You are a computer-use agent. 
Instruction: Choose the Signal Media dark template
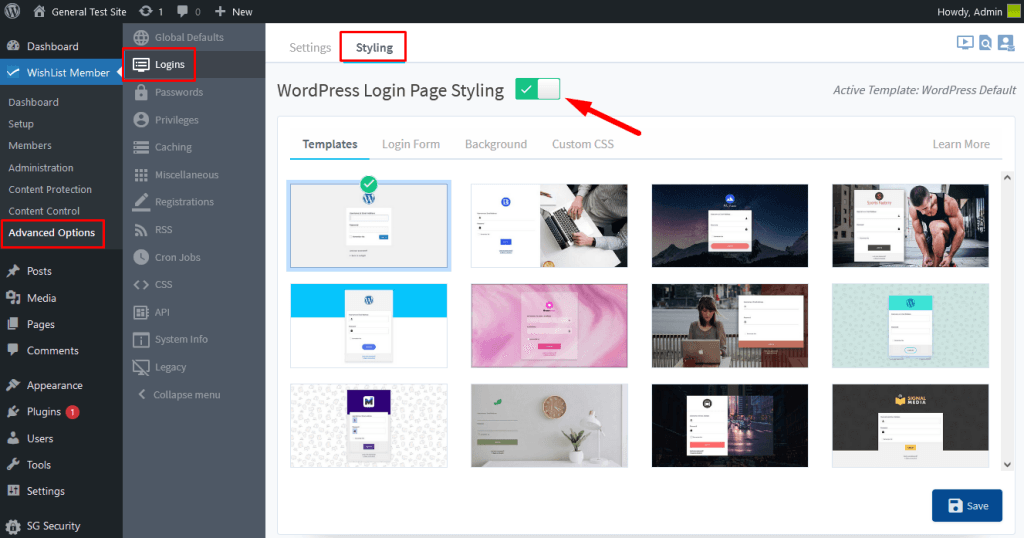click(910, 426)
